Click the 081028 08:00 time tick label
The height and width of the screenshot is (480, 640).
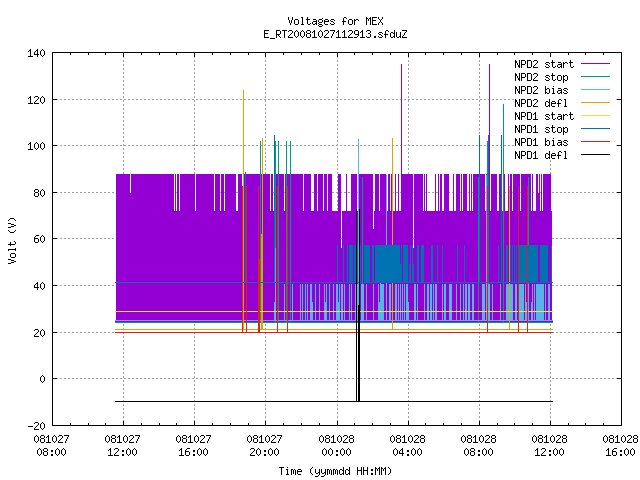pos(478,446)
